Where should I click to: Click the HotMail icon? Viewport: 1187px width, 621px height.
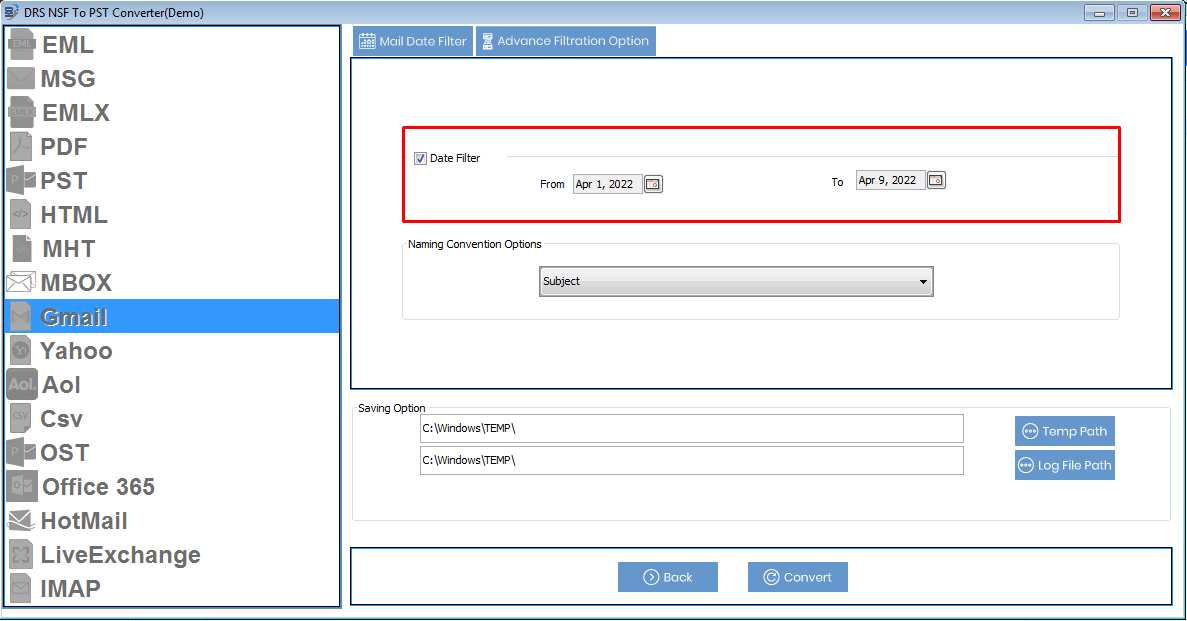21,521
